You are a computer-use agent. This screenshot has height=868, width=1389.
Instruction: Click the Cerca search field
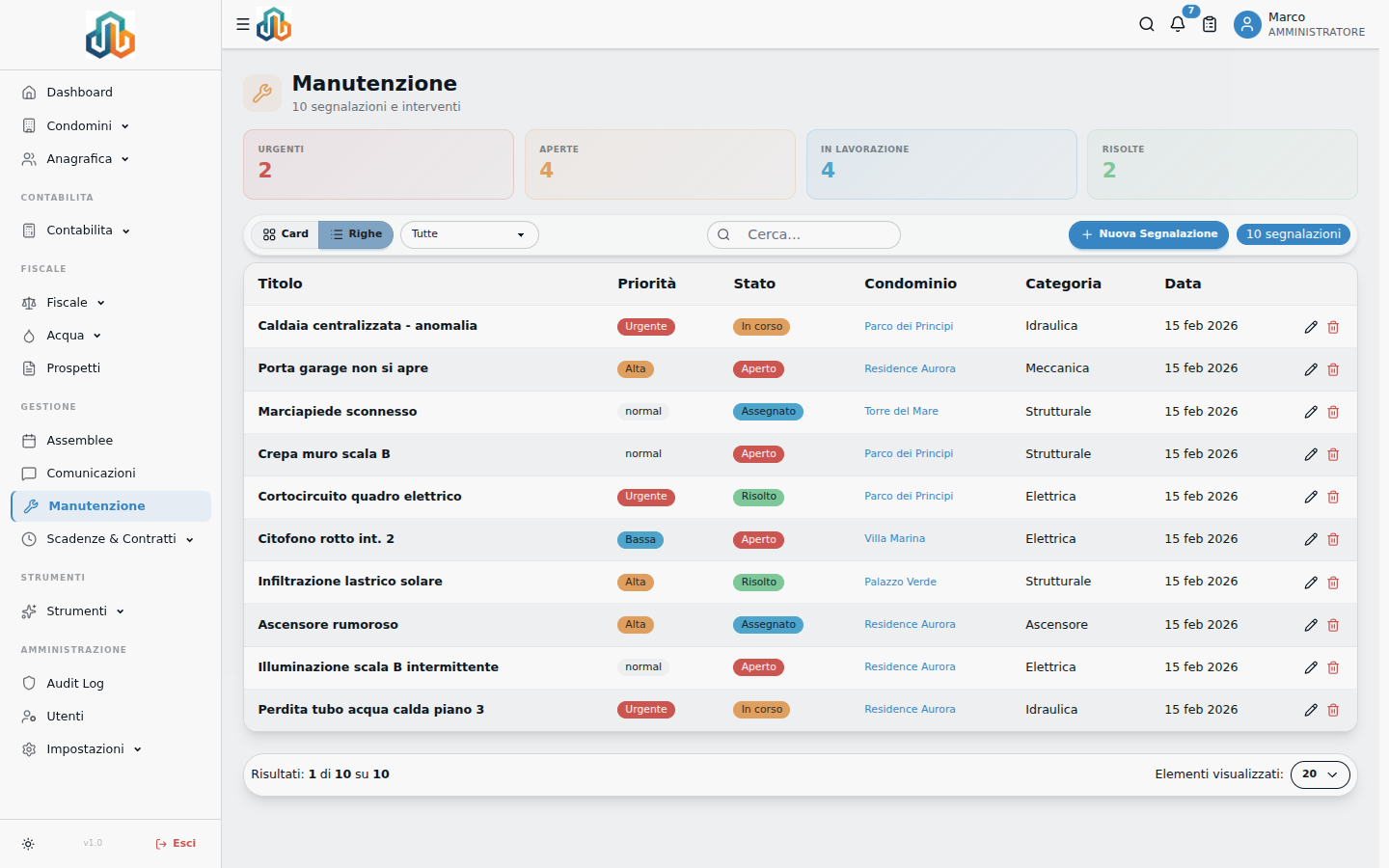[803, 234]
